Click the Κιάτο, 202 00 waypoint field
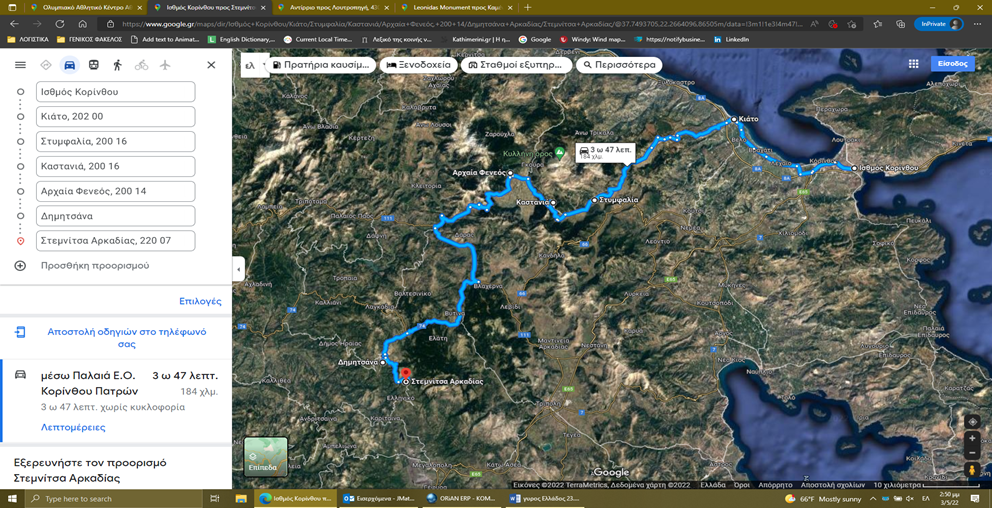 coord(116,116)
